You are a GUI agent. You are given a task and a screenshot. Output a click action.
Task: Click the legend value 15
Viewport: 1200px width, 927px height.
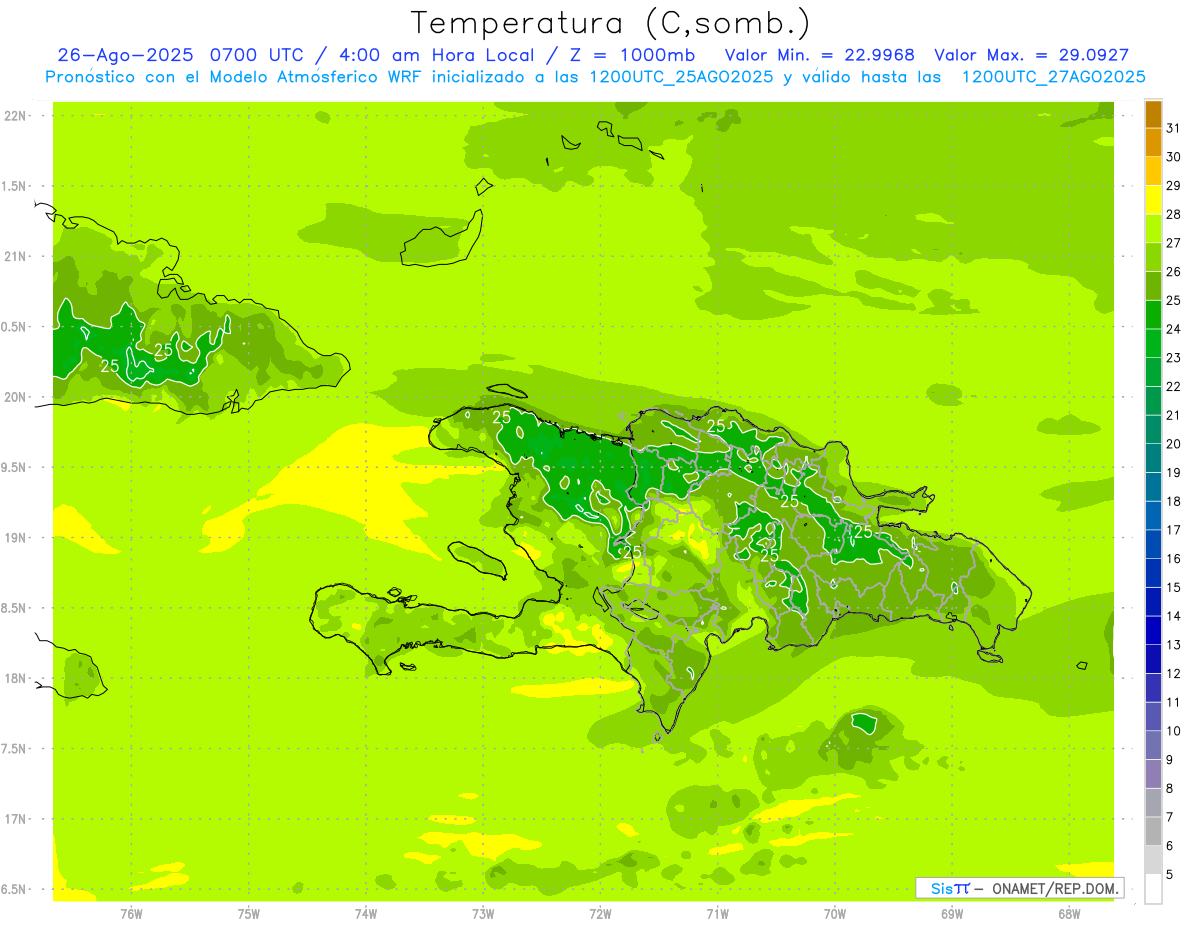point(1174,587)
